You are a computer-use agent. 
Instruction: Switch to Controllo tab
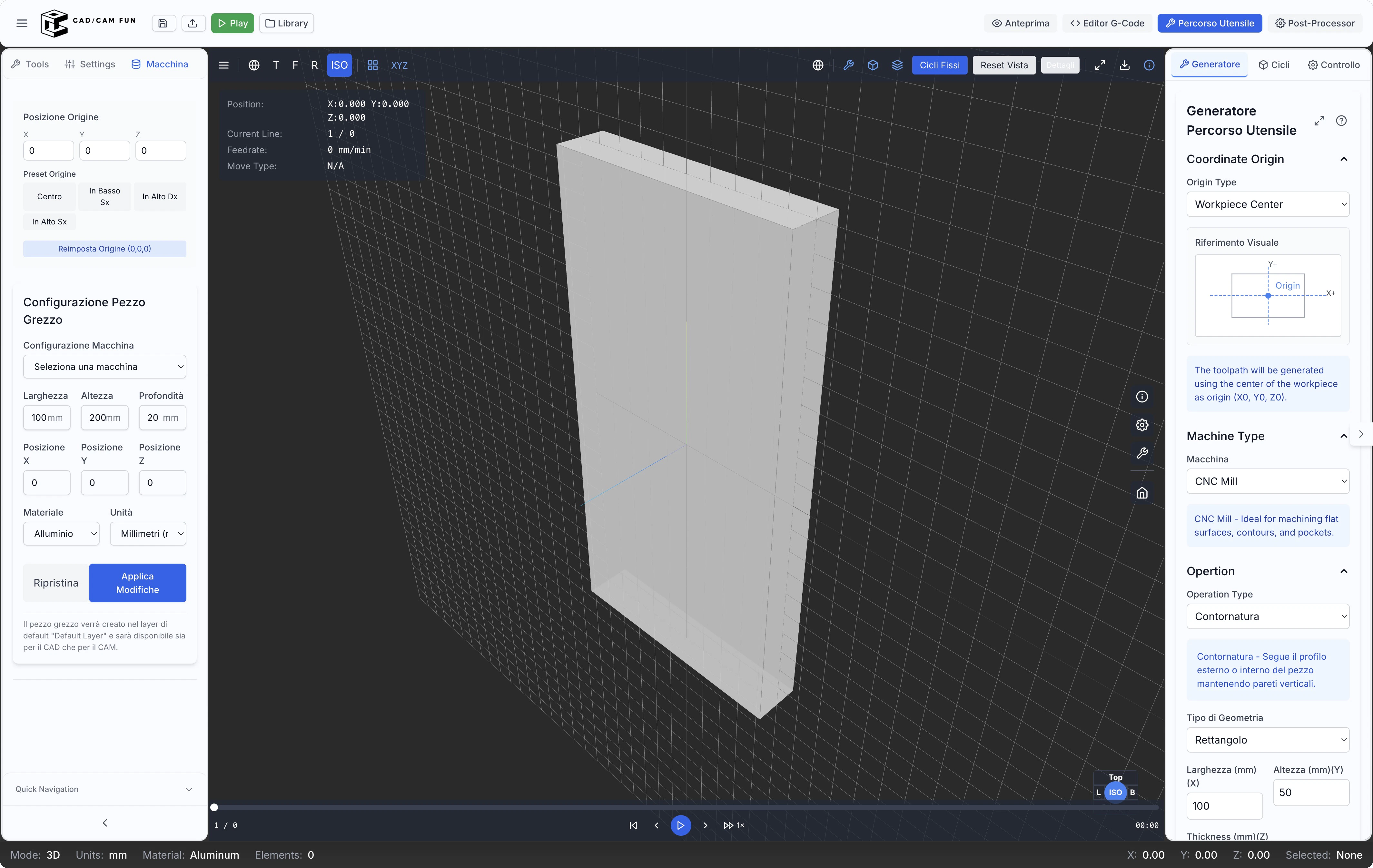pos(1334,64)
